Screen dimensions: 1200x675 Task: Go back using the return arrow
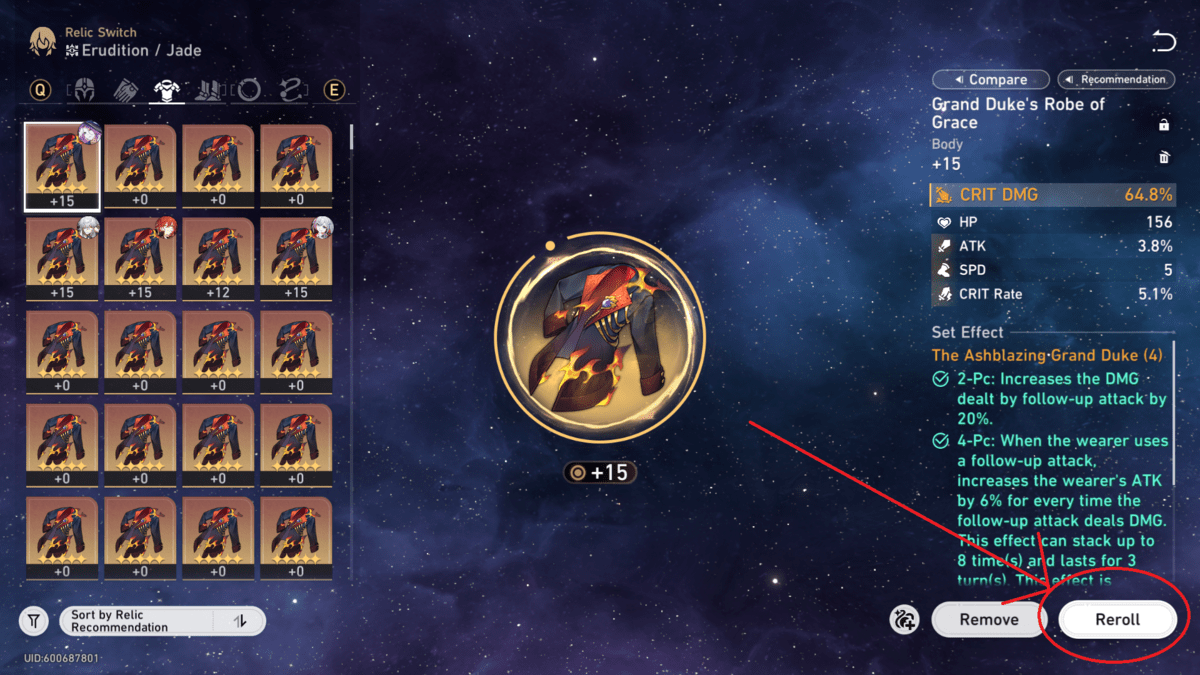coord(1163,41)
